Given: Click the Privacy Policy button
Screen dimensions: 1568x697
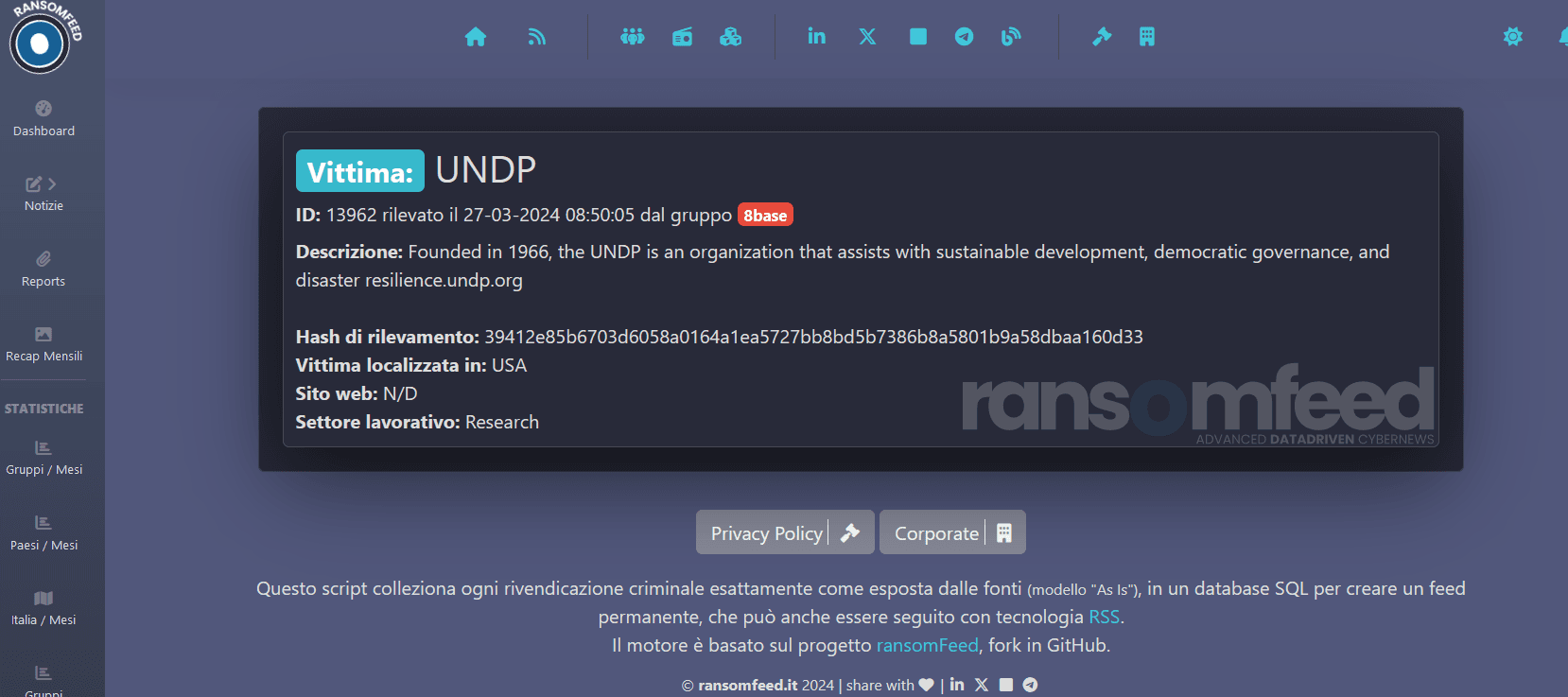Looking at the screenshot, I should tap(785, 532).
